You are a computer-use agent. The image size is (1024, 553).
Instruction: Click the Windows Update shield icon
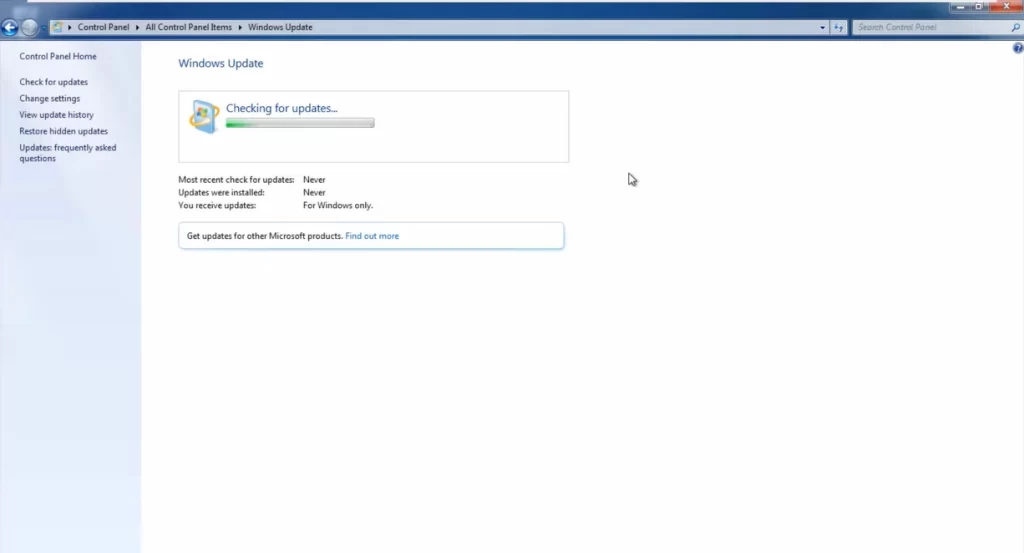(x=204, y=117)
